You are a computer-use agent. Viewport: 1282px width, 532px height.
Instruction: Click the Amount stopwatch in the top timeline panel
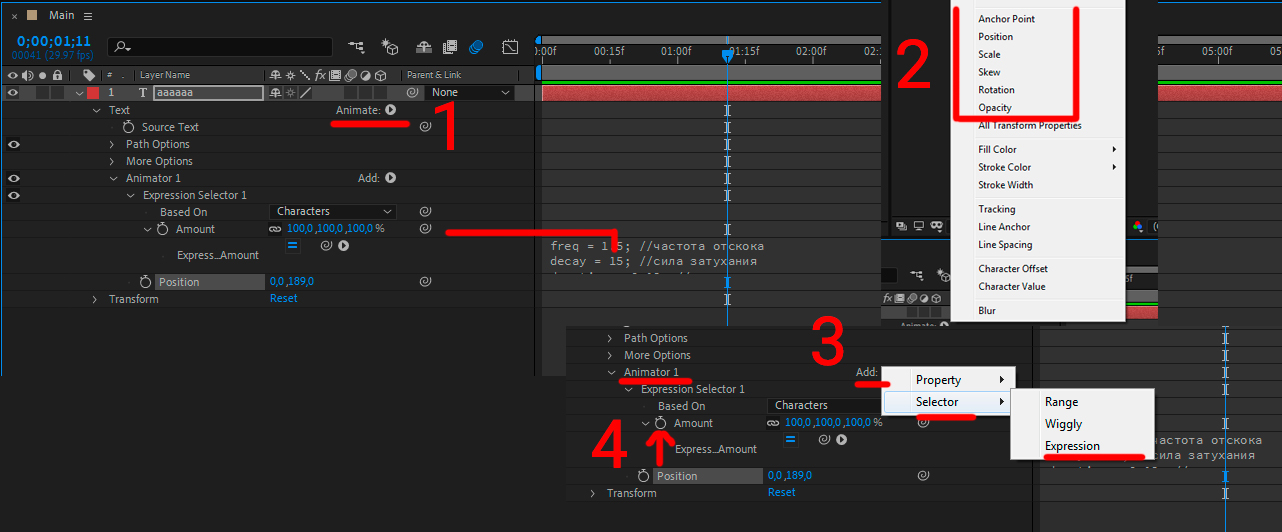(162, 229)
